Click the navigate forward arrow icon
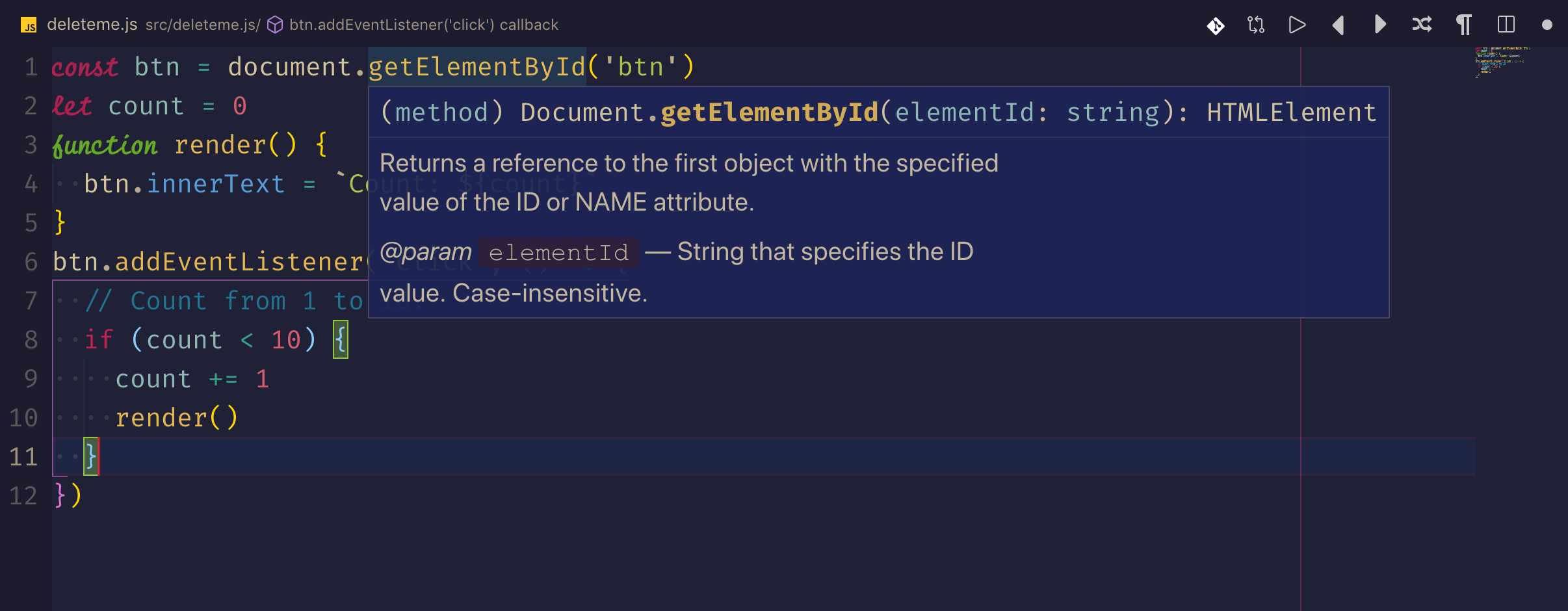Viewport: 1568px width, 611px height. [x=1379, y=25]
